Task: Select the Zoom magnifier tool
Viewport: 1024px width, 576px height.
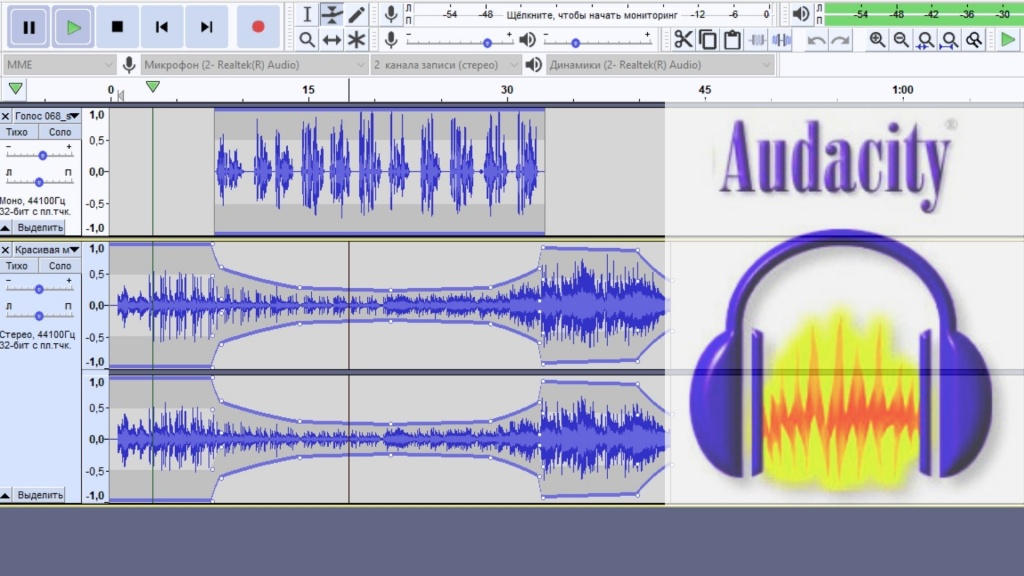Action: (306, 40)
